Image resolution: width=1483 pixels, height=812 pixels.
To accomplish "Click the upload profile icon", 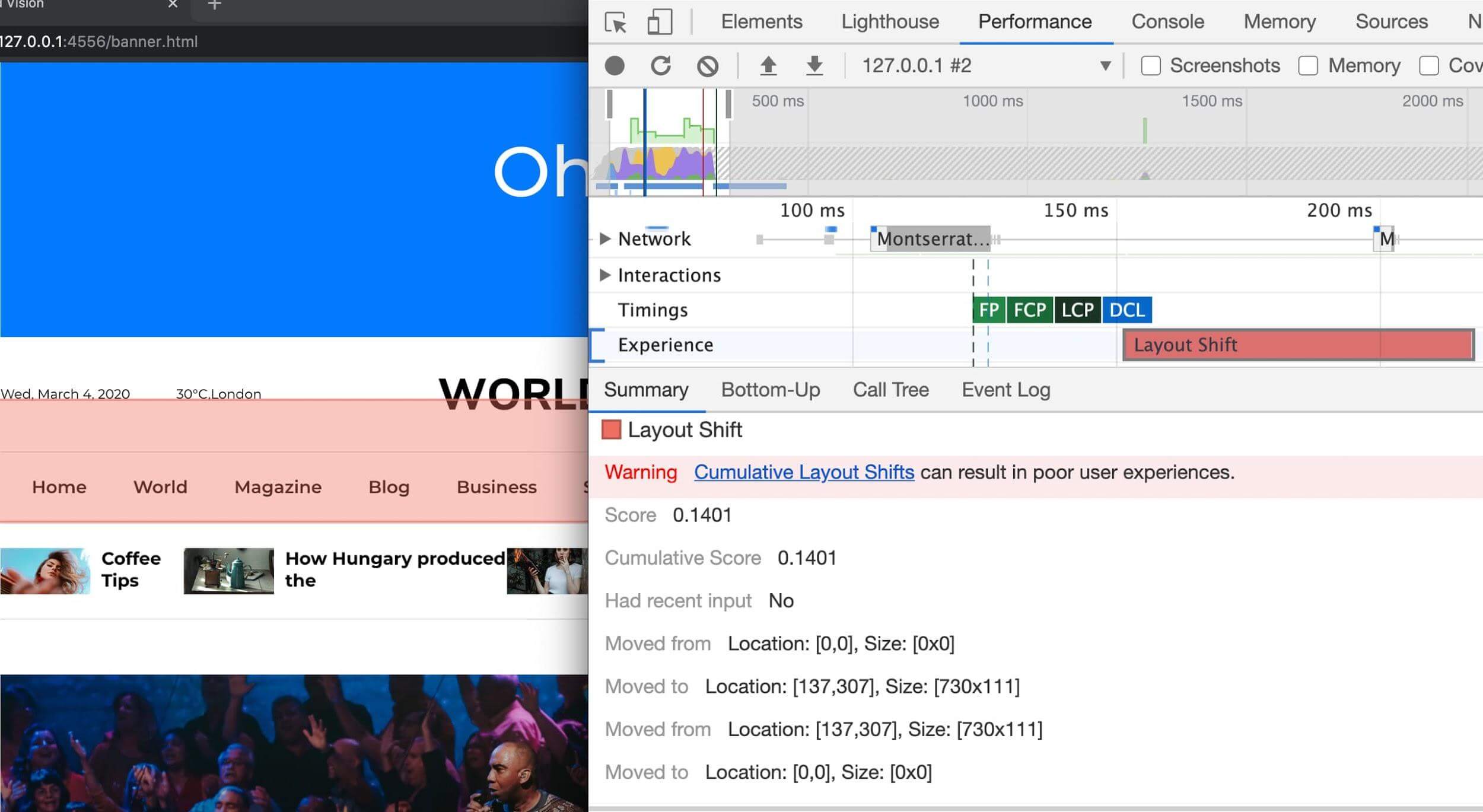I will point(768,65).
